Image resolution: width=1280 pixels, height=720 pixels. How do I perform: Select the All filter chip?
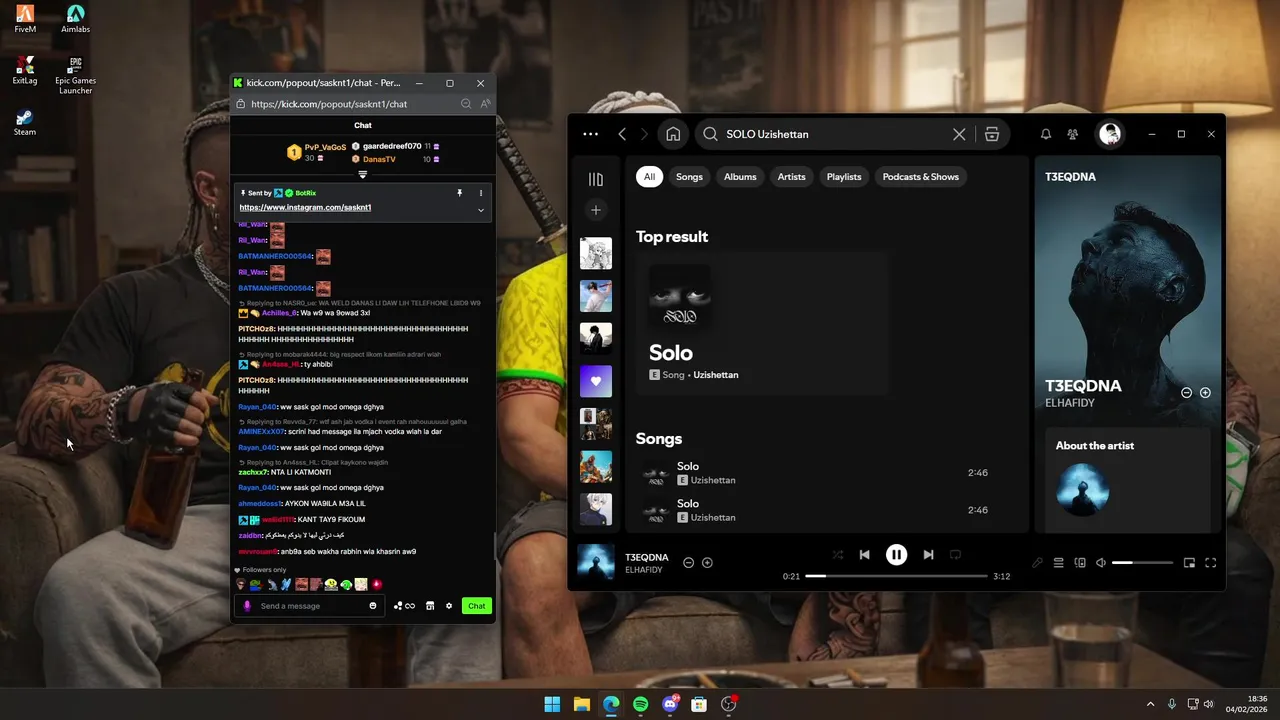tap(649, 177)
